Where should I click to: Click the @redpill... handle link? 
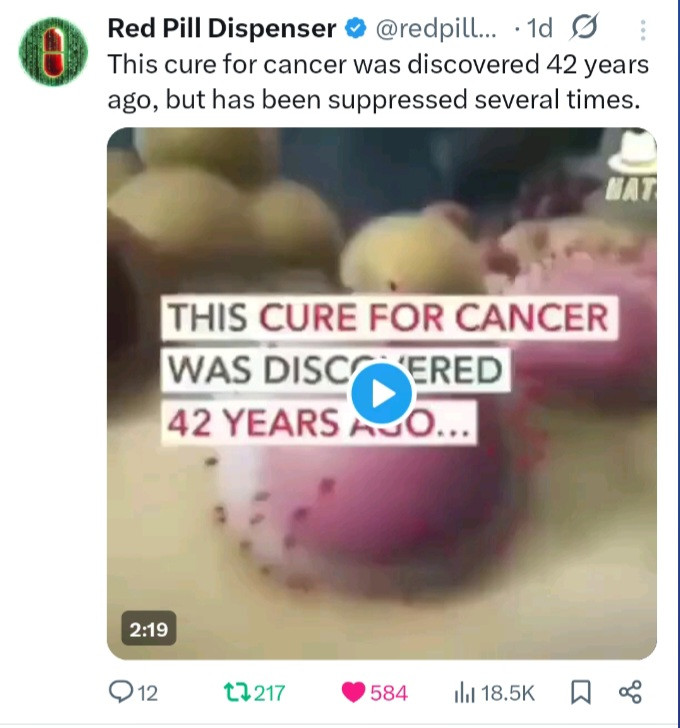coord(435,29)
